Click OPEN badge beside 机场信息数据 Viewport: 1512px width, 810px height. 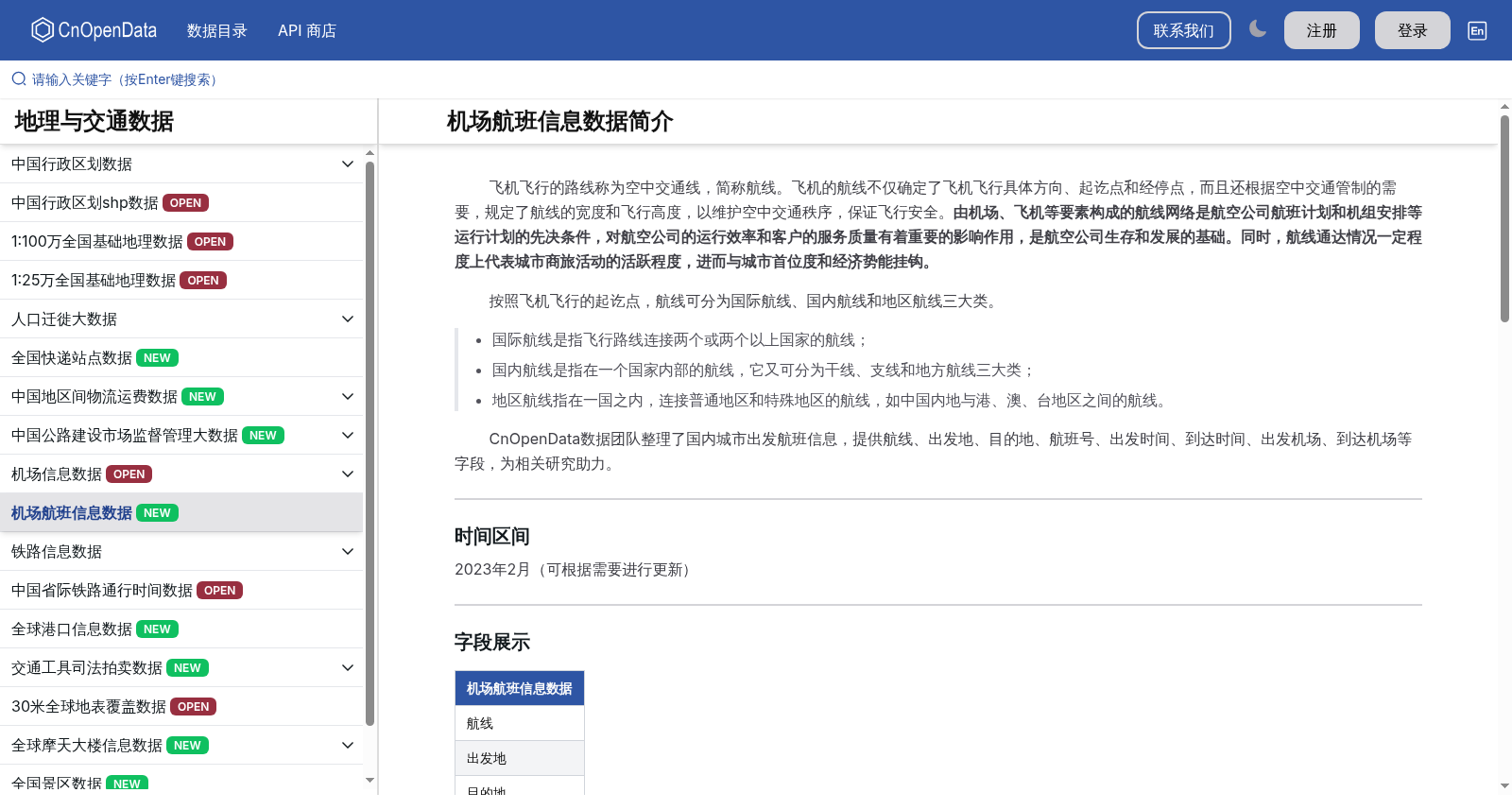click(x=129, y=474)
